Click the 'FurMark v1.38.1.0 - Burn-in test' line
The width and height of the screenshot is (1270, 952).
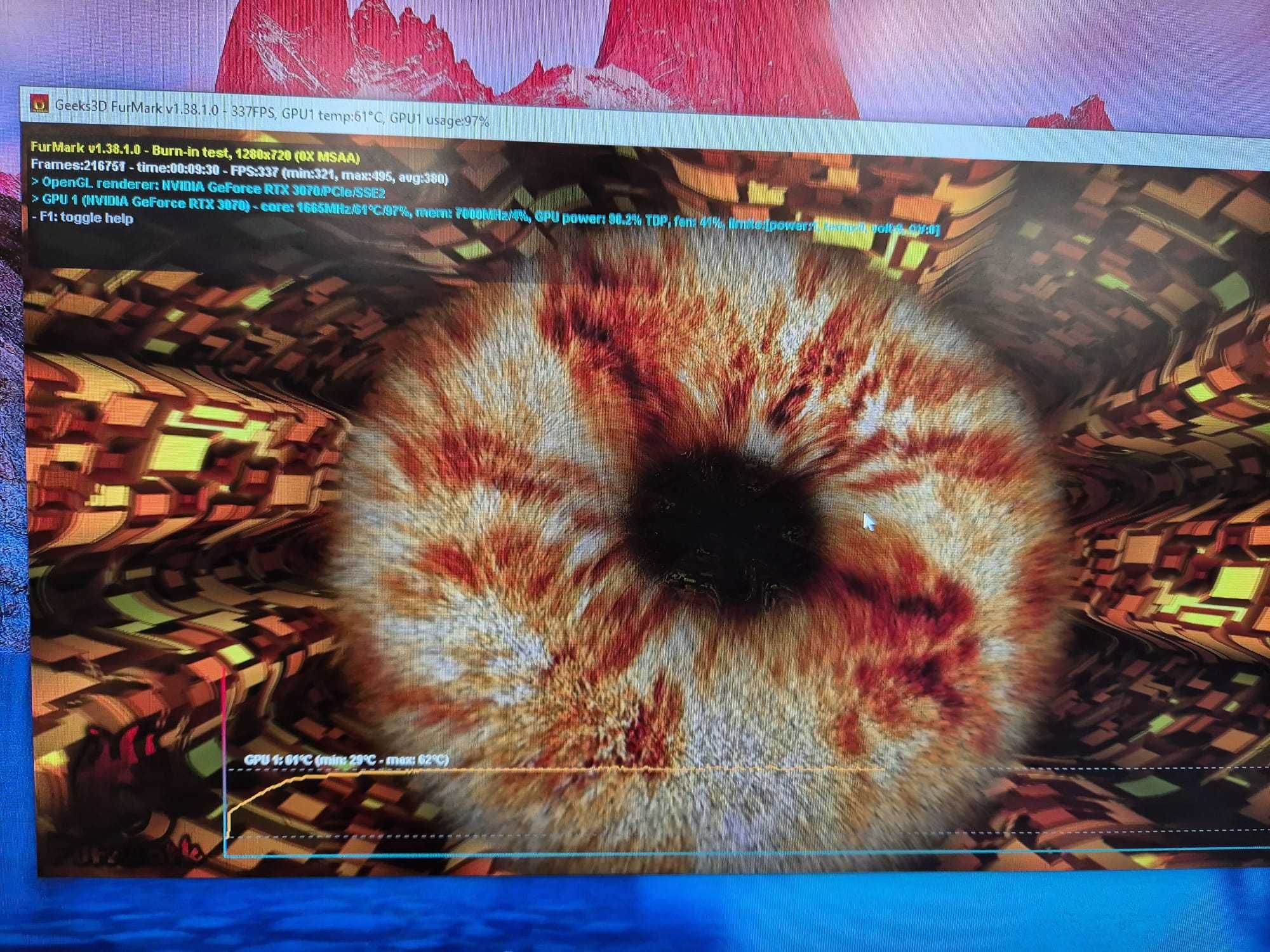pos(196,153)
